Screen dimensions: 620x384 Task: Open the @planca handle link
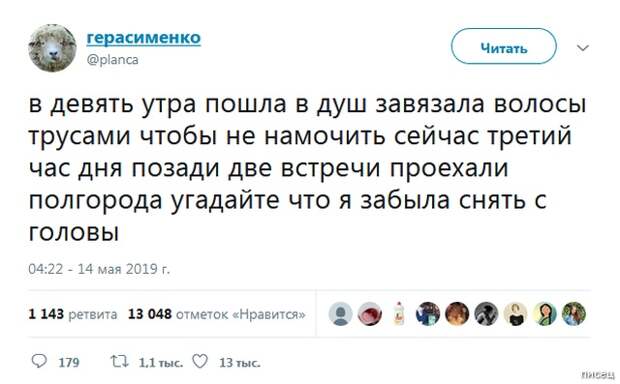tap(112, 60)
